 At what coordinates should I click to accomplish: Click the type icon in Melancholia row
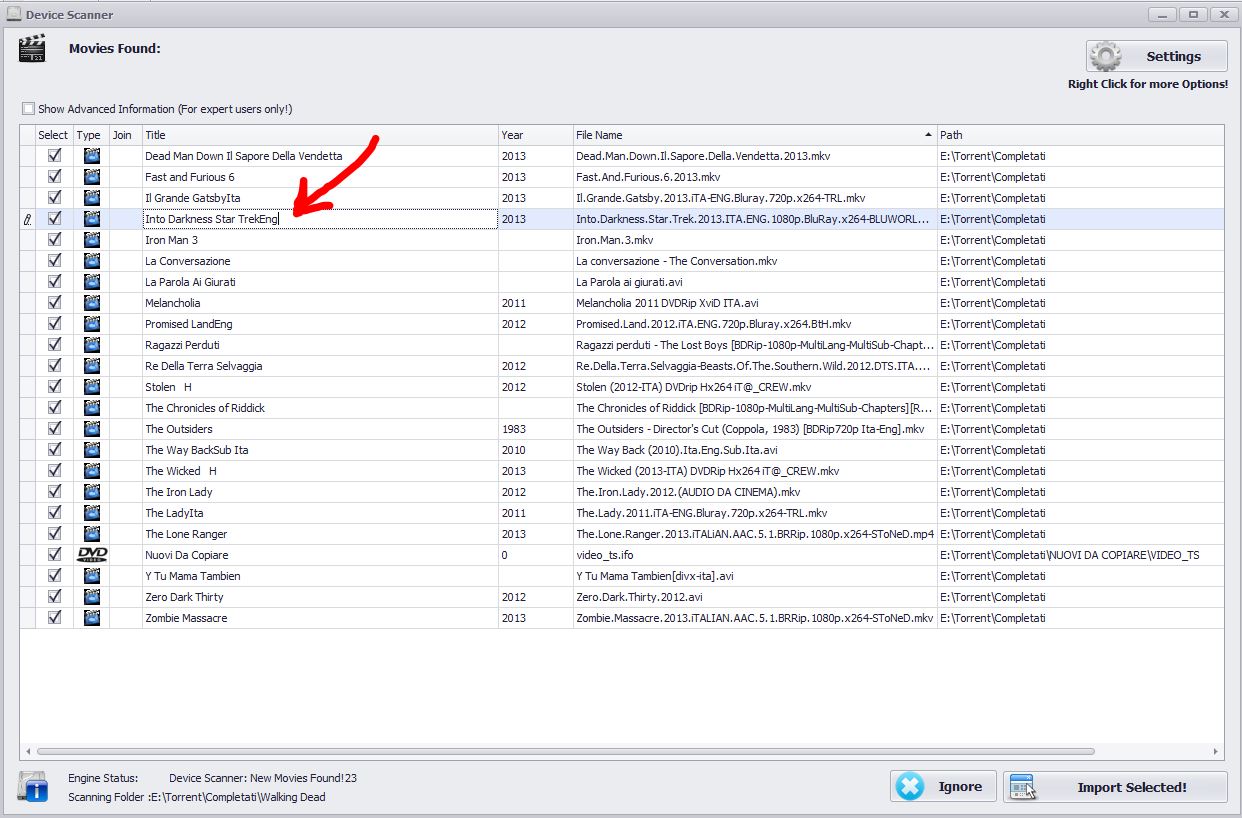[x=92, y=303]
